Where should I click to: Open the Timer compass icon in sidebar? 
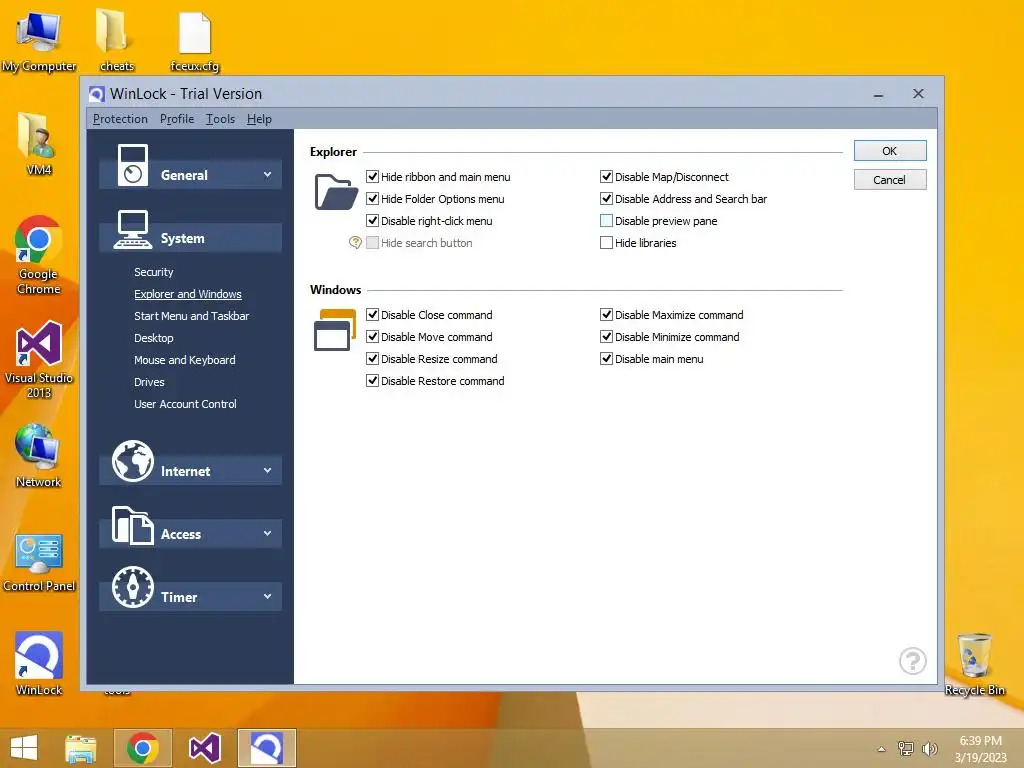point(133,586)
